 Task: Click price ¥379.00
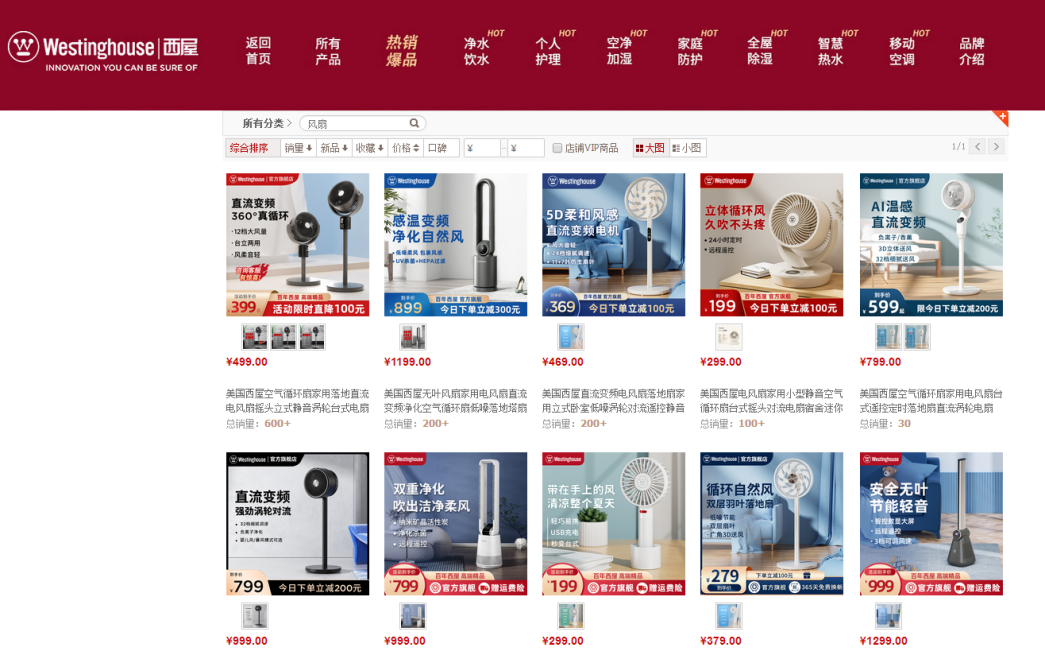720,641
